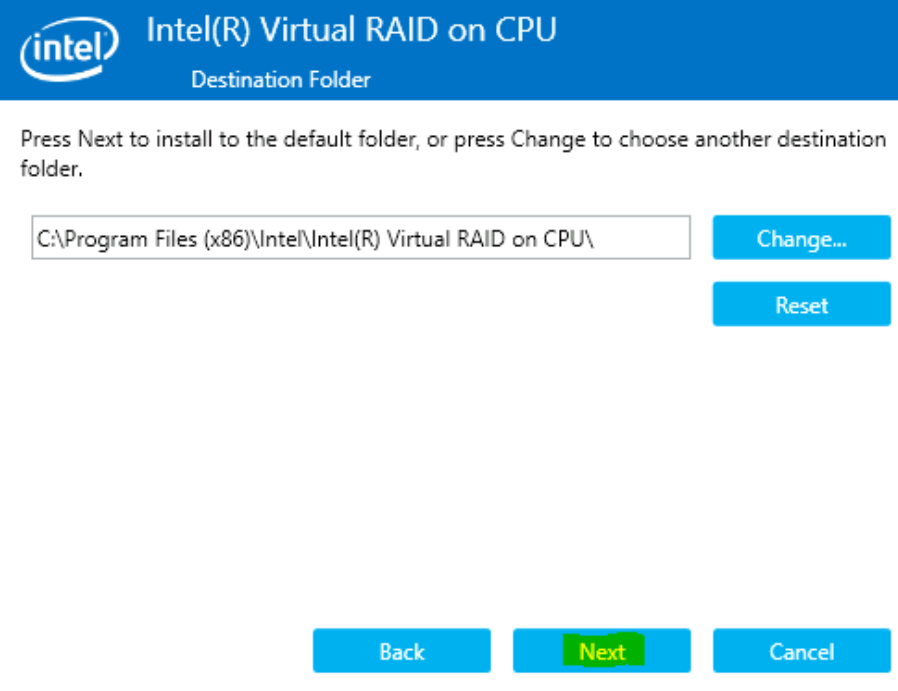Click the Change... button

(x=801, y=238)
